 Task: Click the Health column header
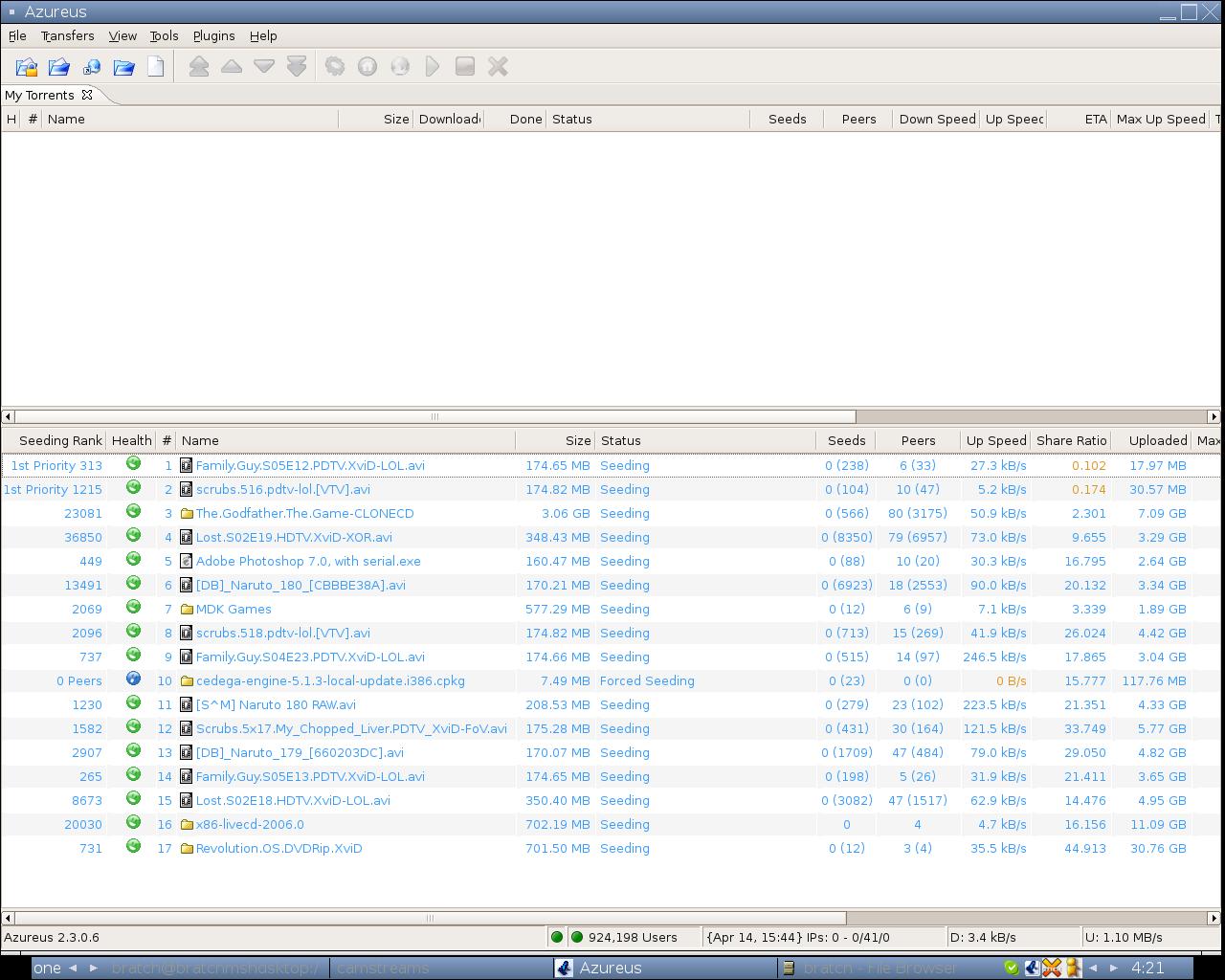click(131, 440)
